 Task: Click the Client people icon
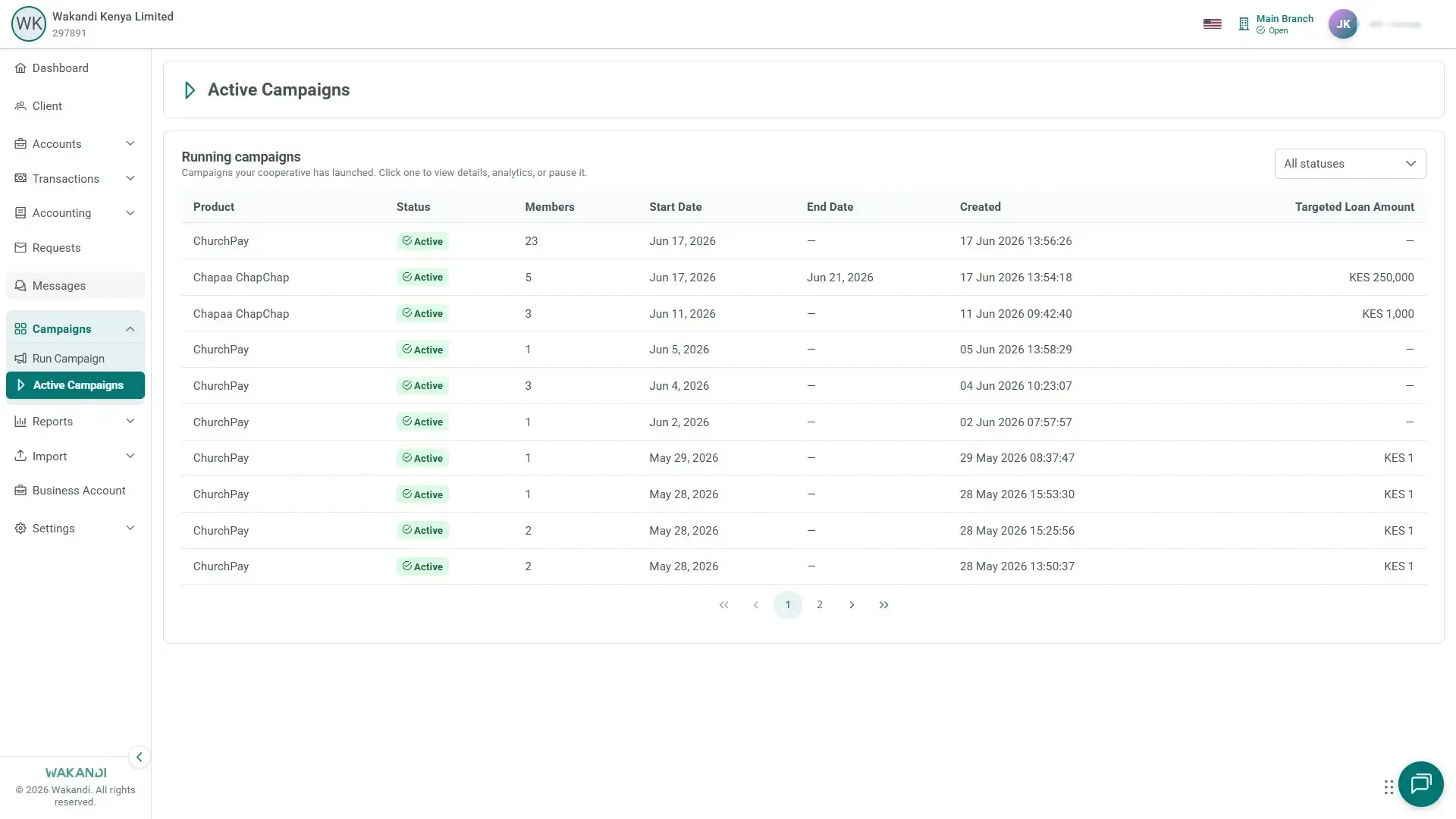tap(20, 106)
